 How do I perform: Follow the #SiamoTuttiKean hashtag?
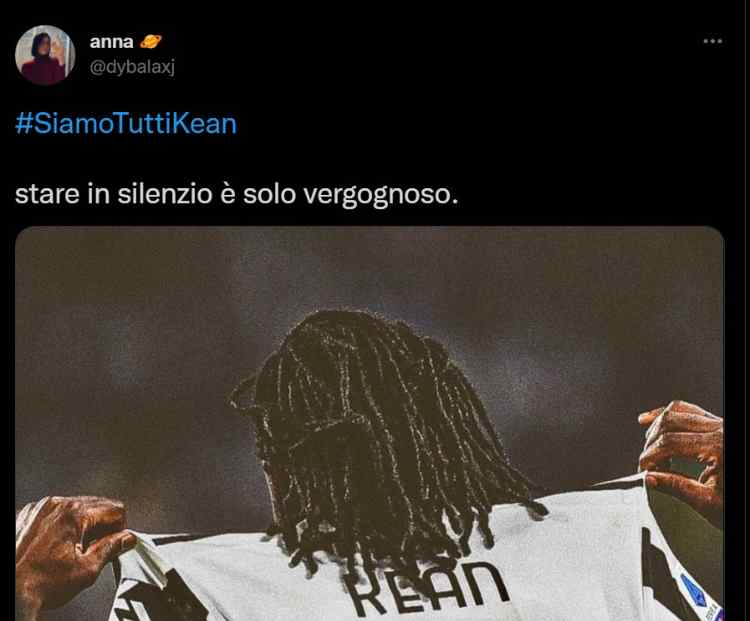126,123
